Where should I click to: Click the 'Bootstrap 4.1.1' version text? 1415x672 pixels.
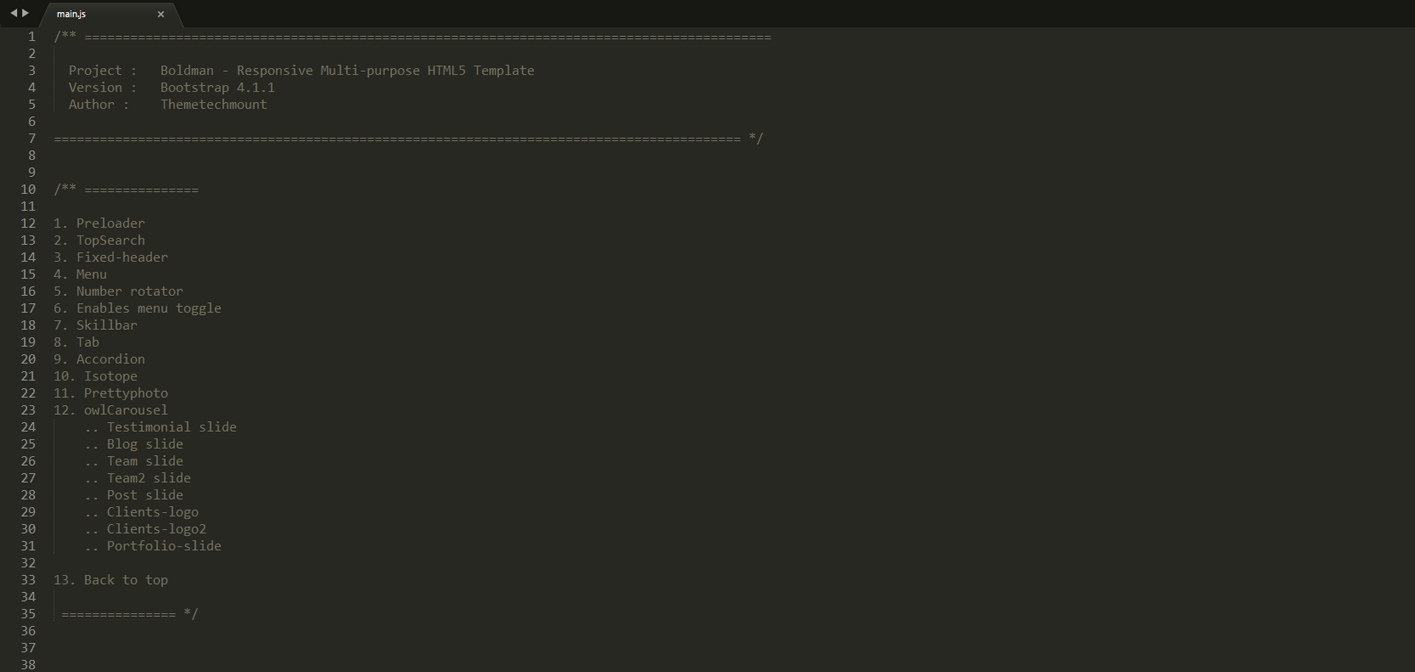pos(217,87)
